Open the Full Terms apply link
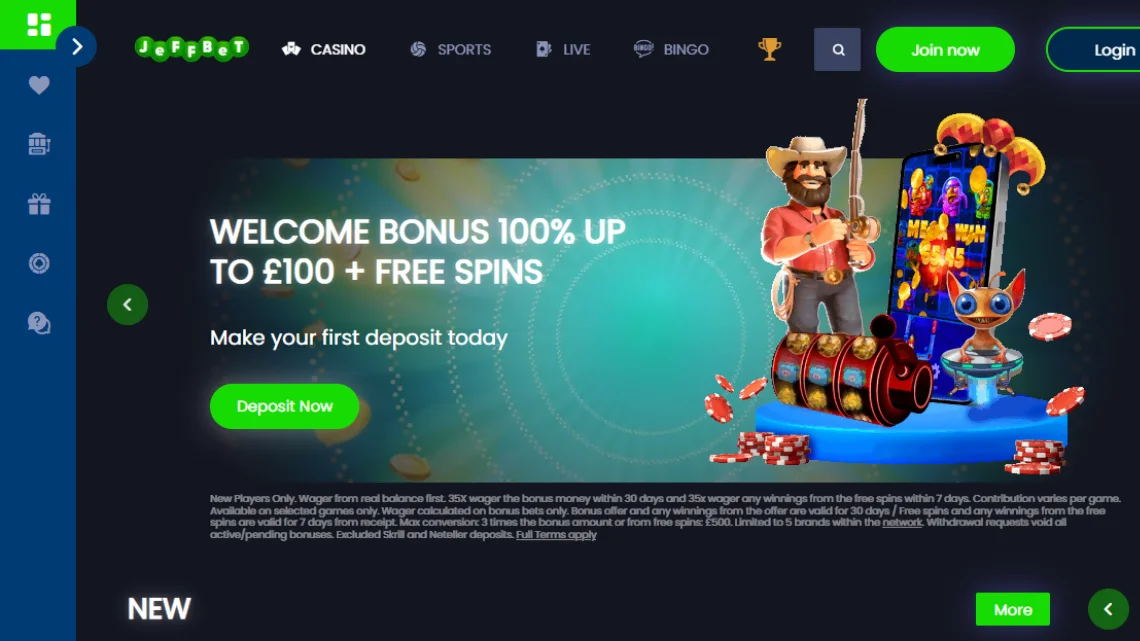Viewport: 1140px width, 641px height. tap(556, 535)
